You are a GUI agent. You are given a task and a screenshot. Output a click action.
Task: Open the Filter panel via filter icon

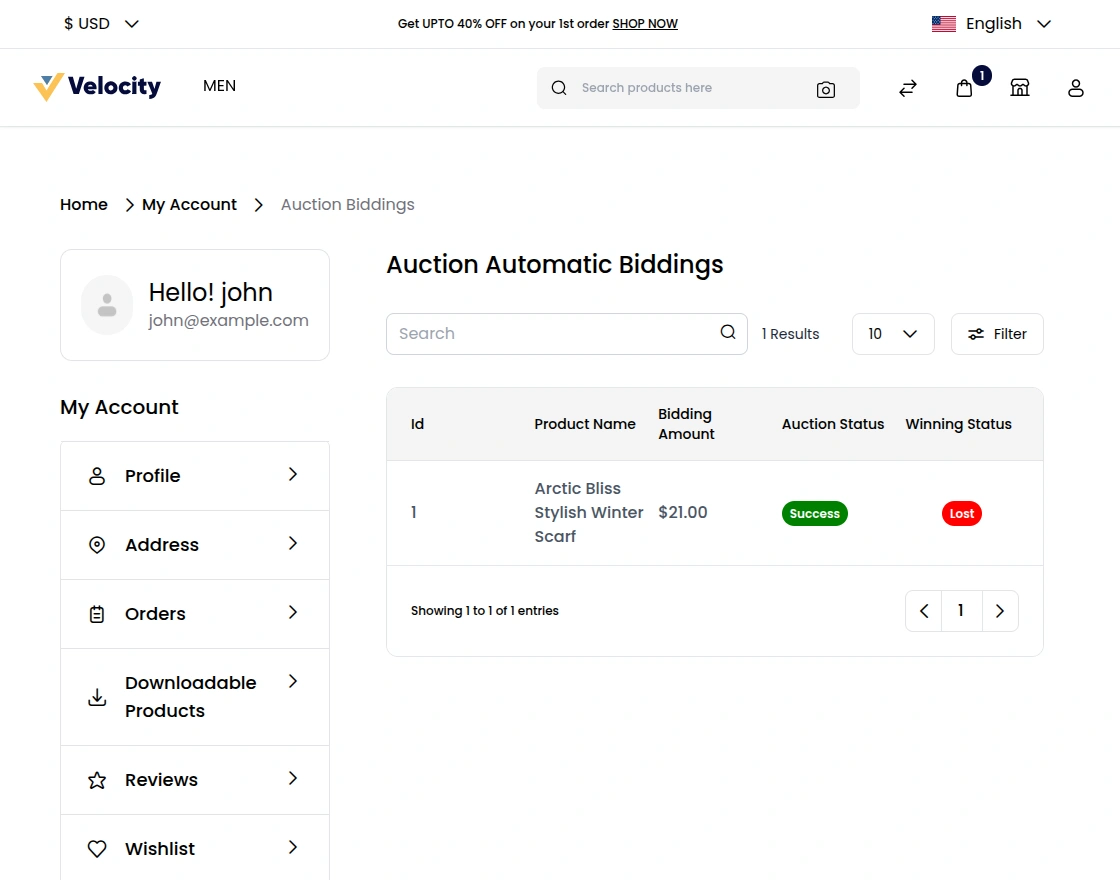997,333
